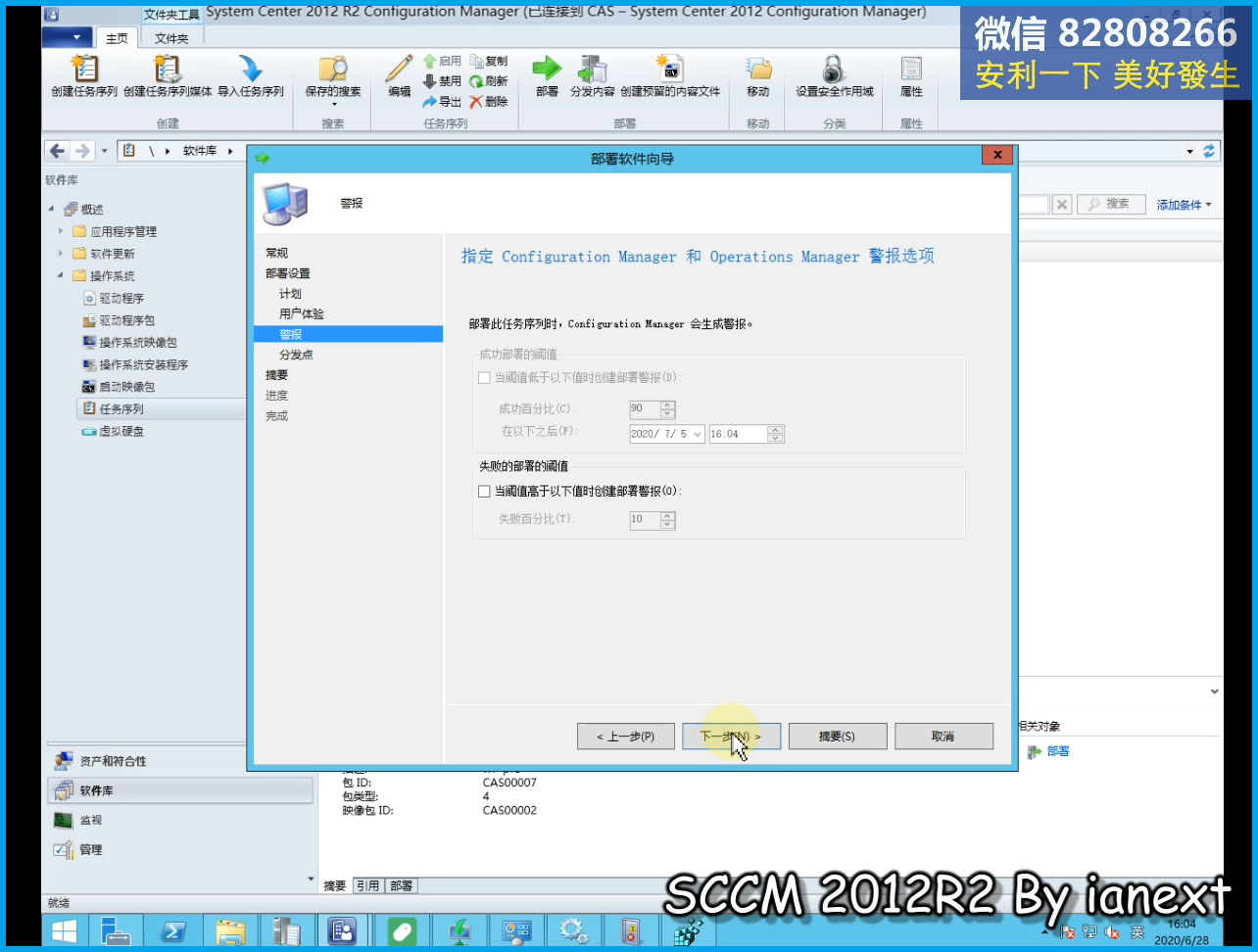
Task: Click the 复制 ribbon item
Action: (489, 61)
